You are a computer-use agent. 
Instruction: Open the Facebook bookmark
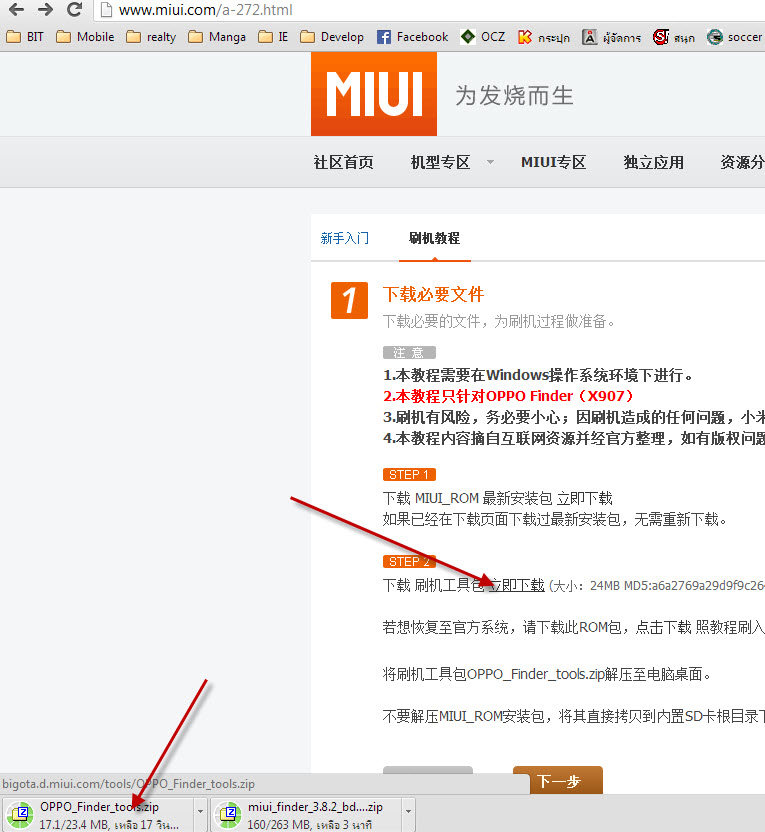pos(413,37)
